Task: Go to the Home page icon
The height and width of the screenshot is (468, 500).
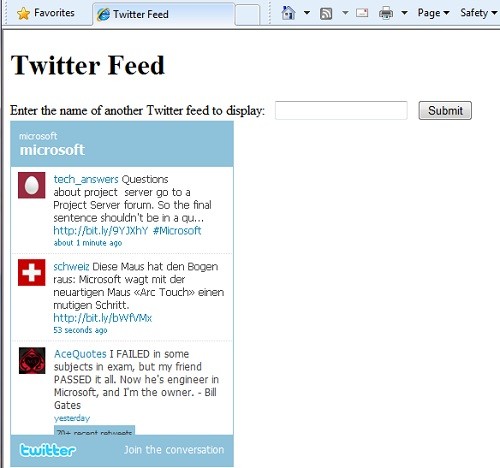Action: point(288,13)
